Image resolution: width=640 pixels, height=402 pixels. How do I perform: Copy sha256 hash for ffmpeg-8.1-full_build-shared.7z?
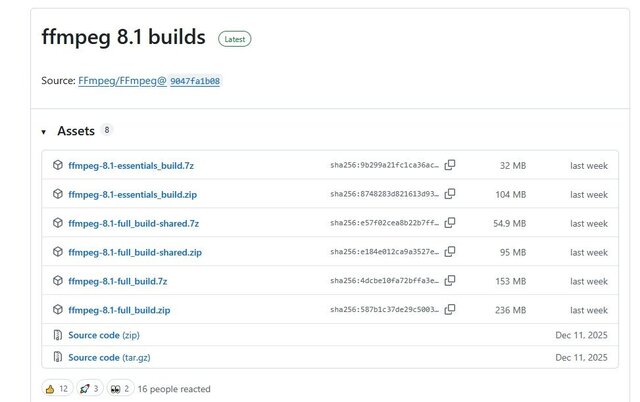click(x=450, y=223)
